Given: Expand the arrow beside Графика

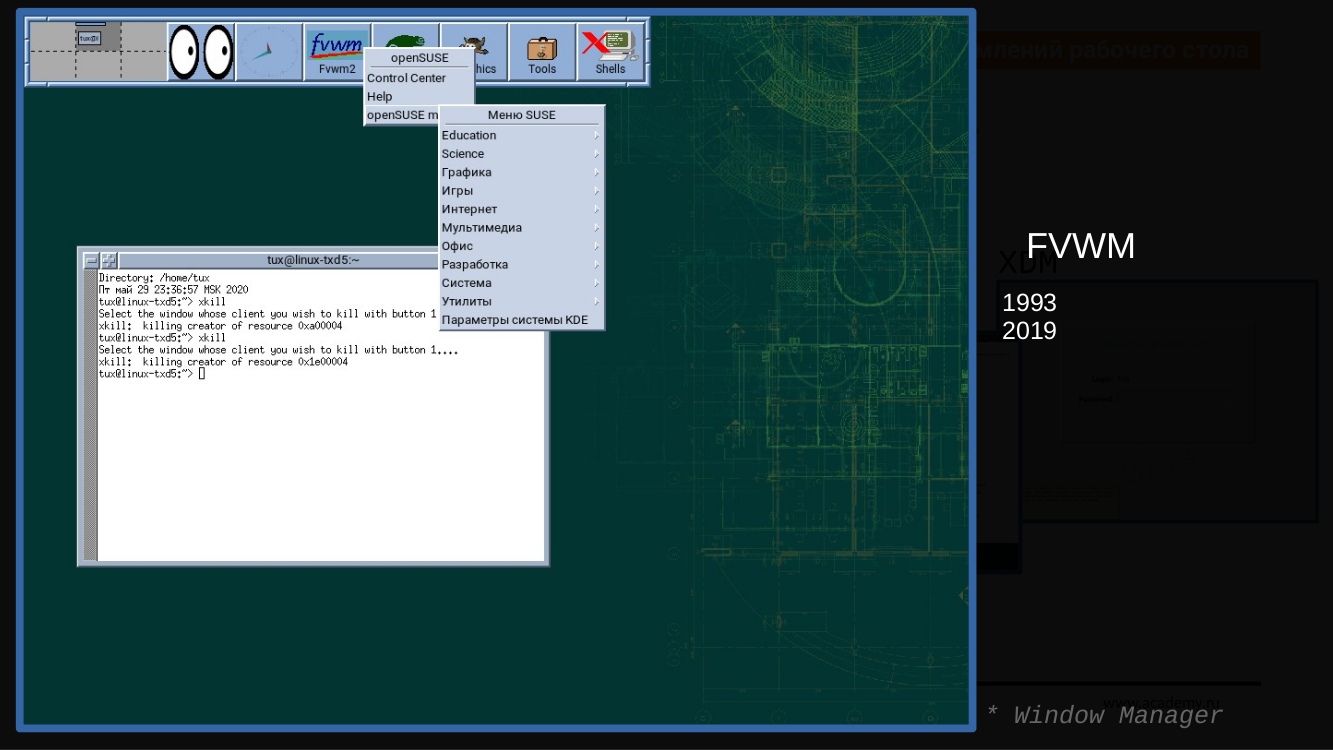Looking at the screenshot, I should point(596,172).
